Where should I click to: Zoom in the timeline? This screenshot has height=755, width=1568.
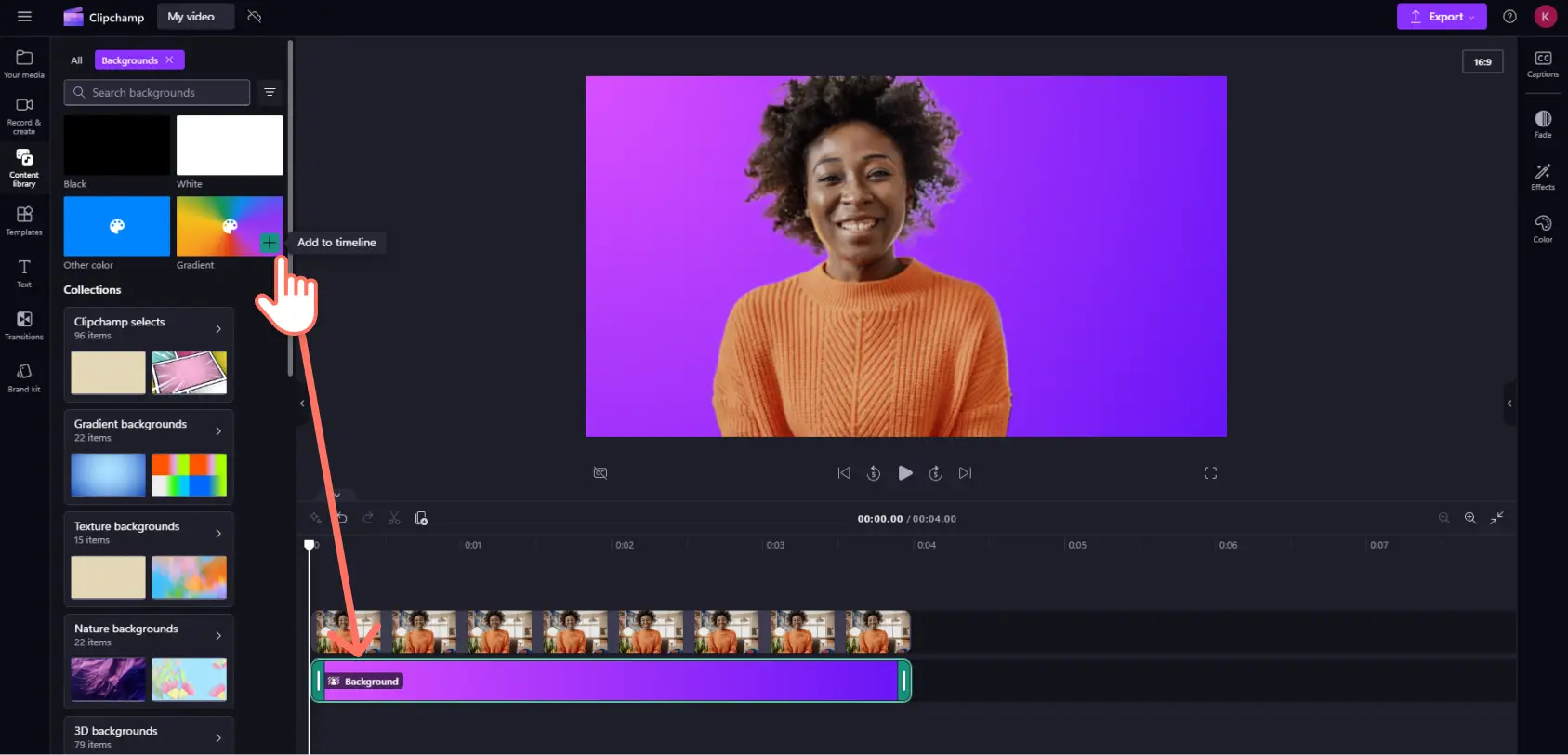point(1470,518)
